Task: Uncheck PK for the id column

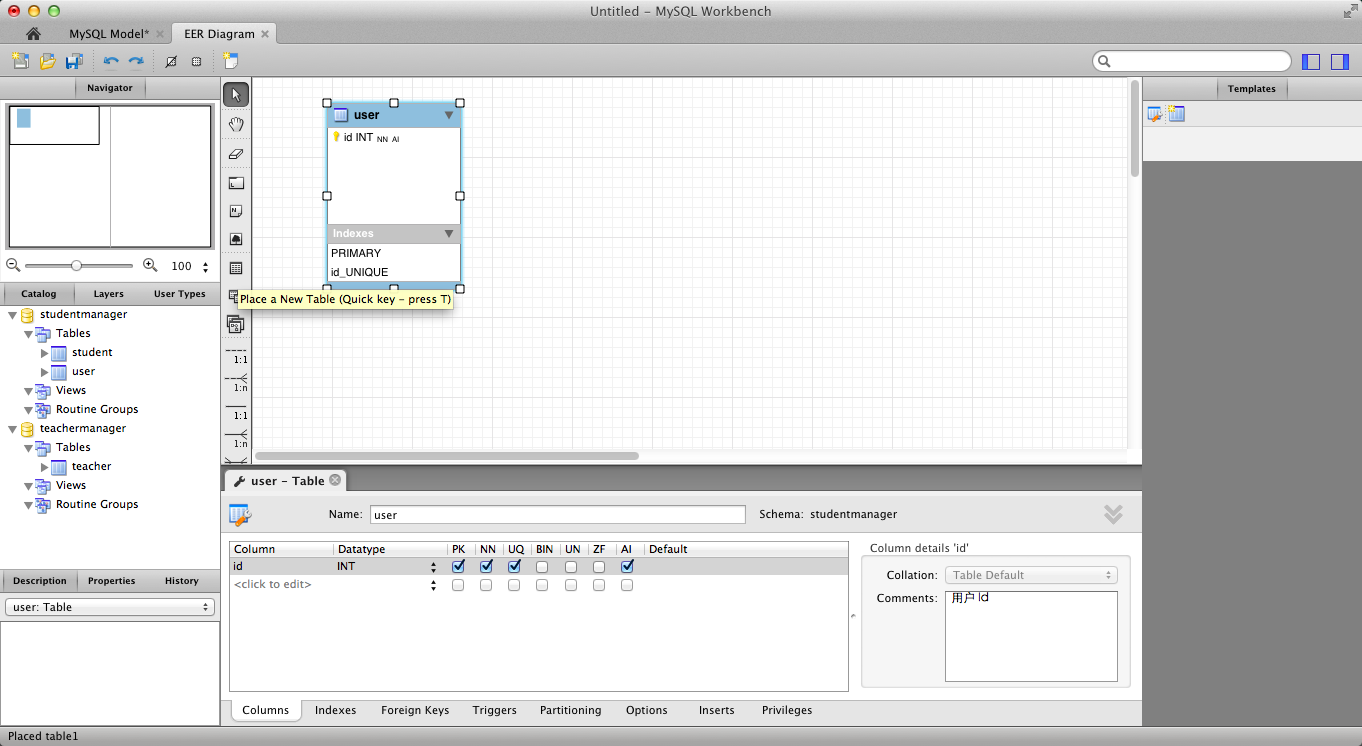Action: click(x=458, y=566)
